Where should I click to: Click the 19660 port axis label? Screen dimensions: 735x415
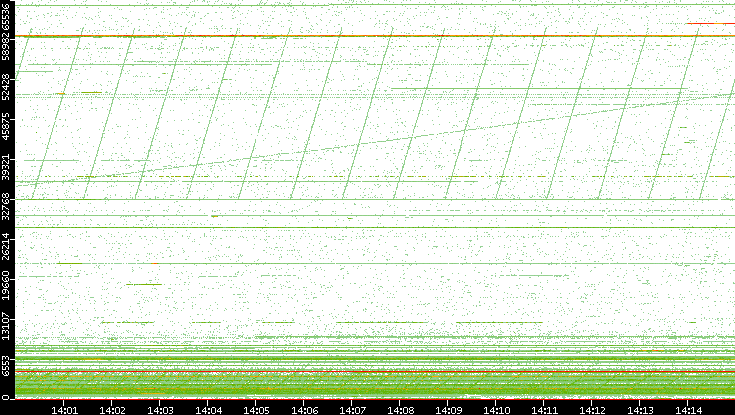[x=6, y=287]
